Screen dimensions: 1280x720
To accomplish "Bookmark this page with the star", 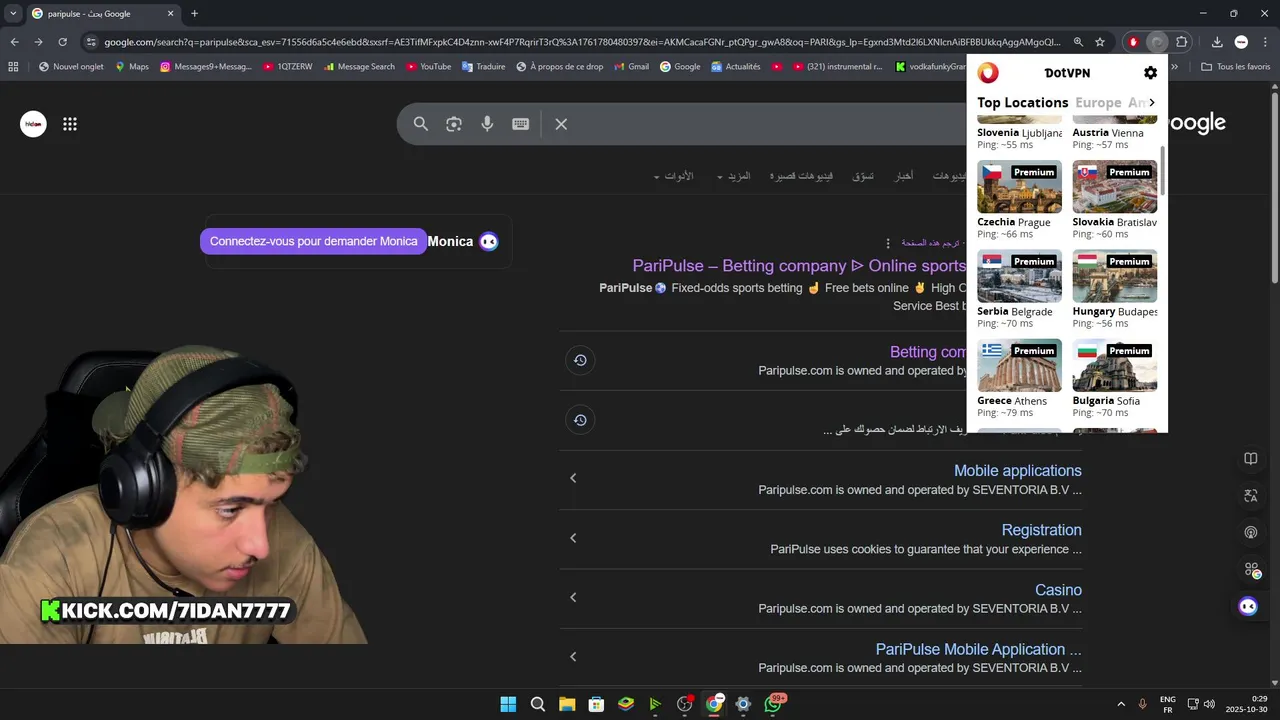I will click(1100, 42).
